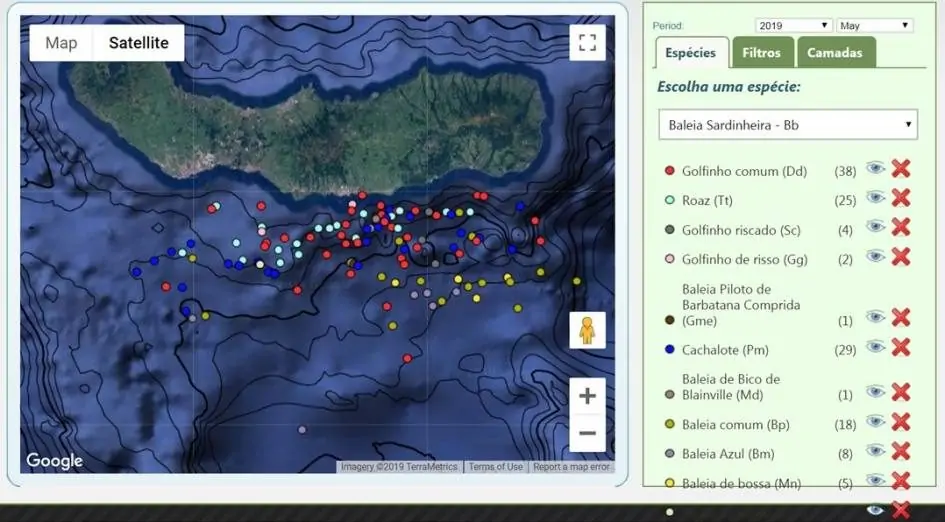Click the red Golfinho comum color dot
The image size is (945, 522).
(x=669, y=171)
